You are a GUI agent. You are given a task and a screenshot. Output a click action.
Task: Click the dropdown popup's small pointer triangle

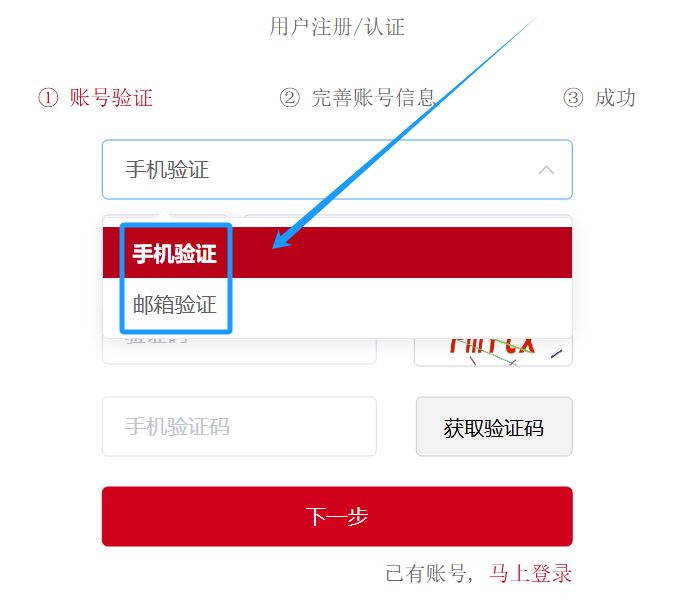163,214
